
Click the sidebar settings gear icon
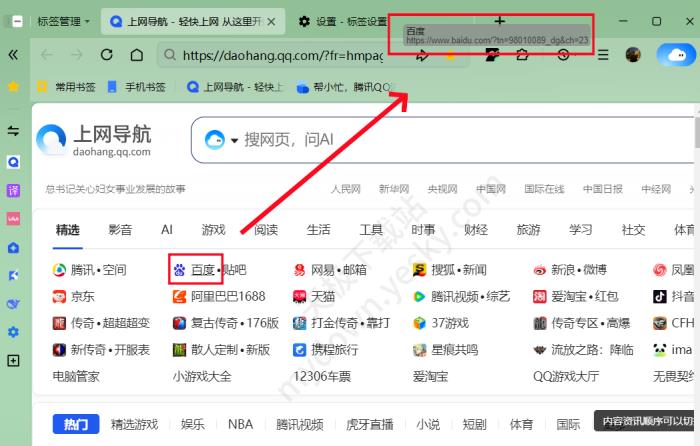pos(14,332)
